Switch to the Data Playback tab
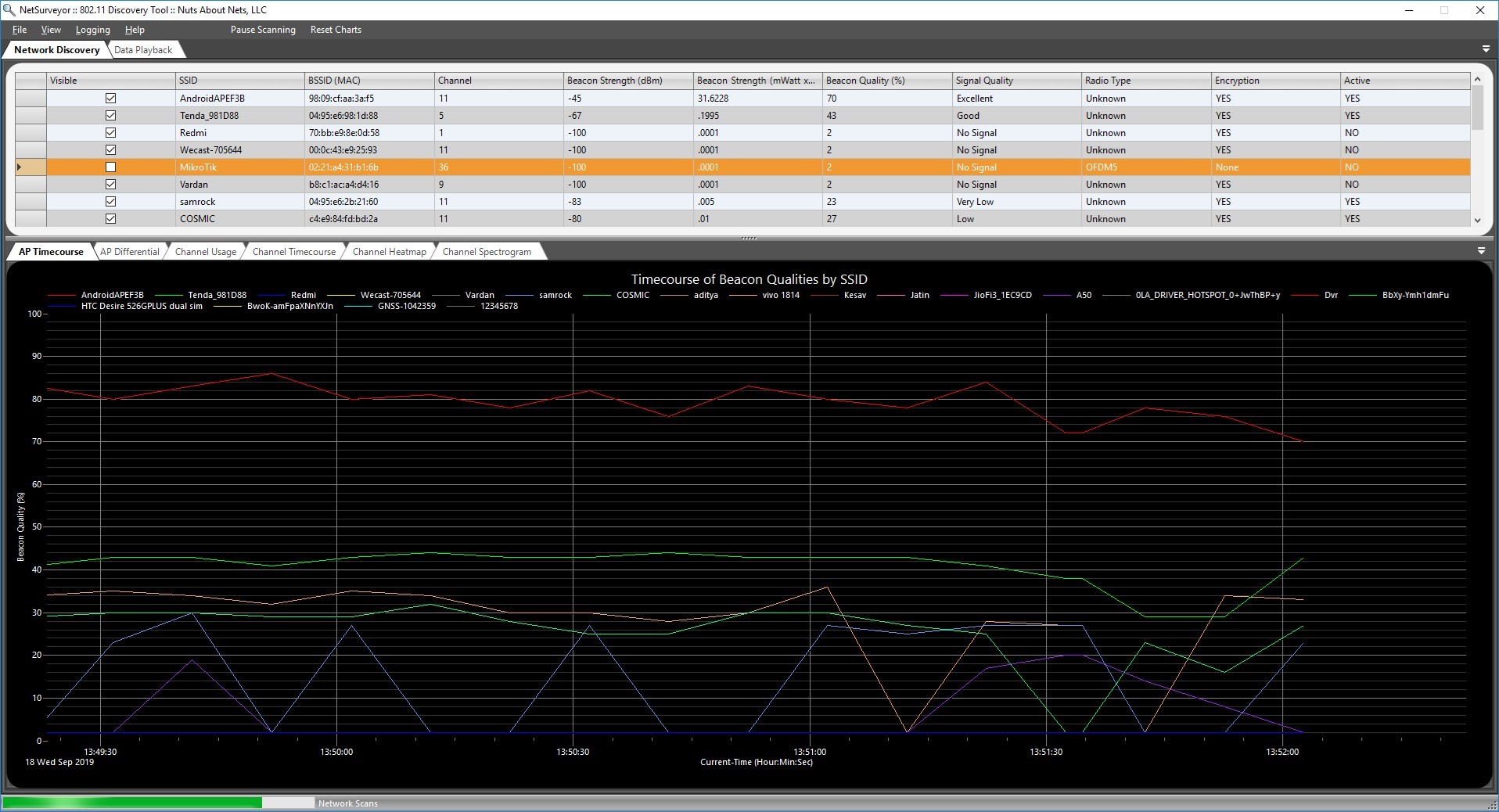This screenshot has width=1499, height=812. tap(144, 49)
